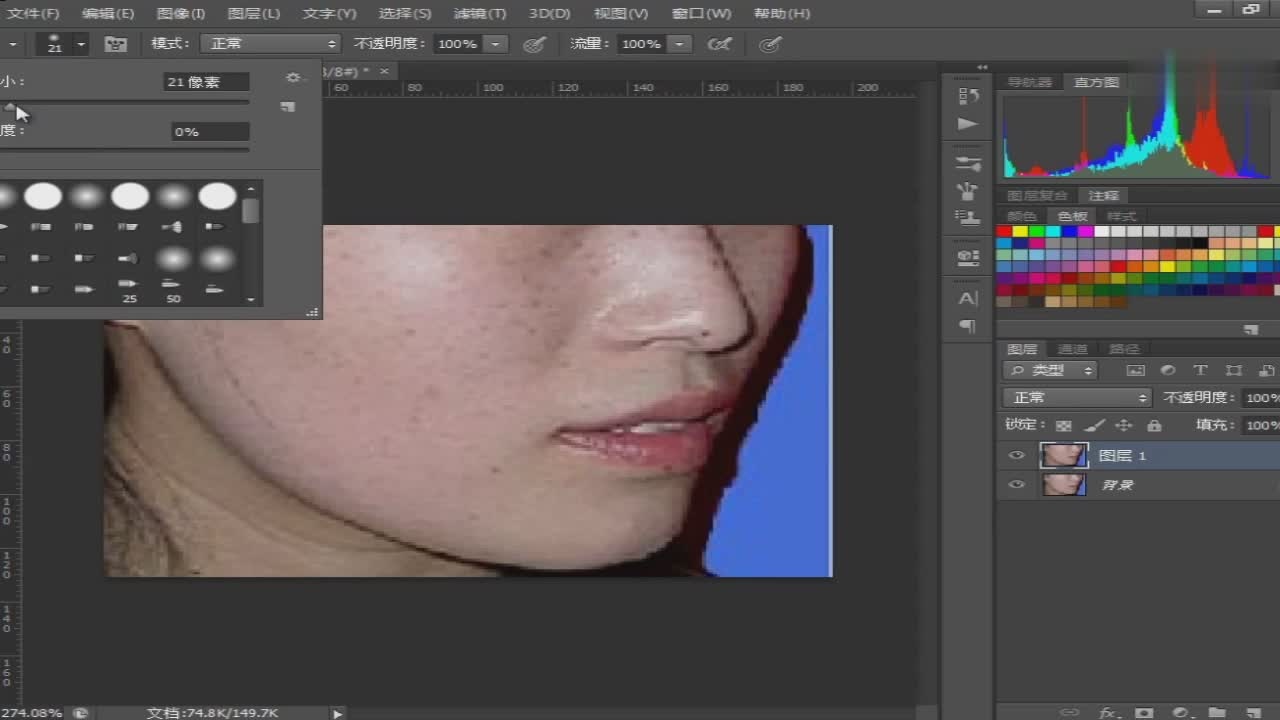
Task: Toggle lock image pixels
Action: [1095, 425]
